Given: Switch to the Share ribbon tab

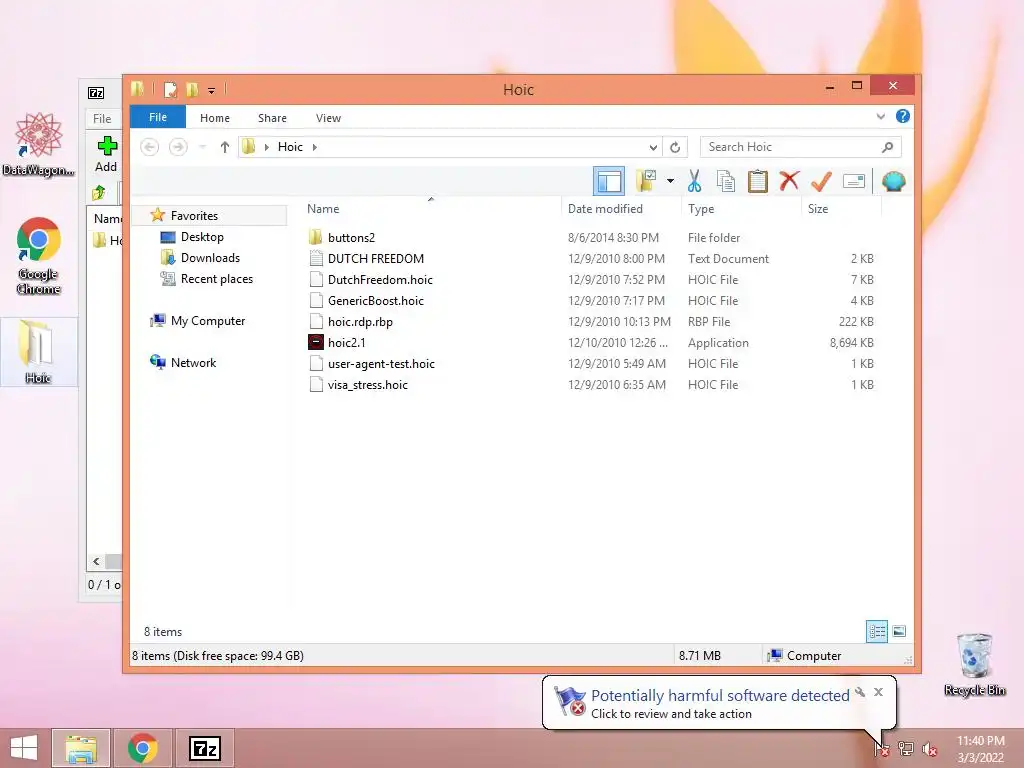Looking at the screenshot, I should (272, 118).
